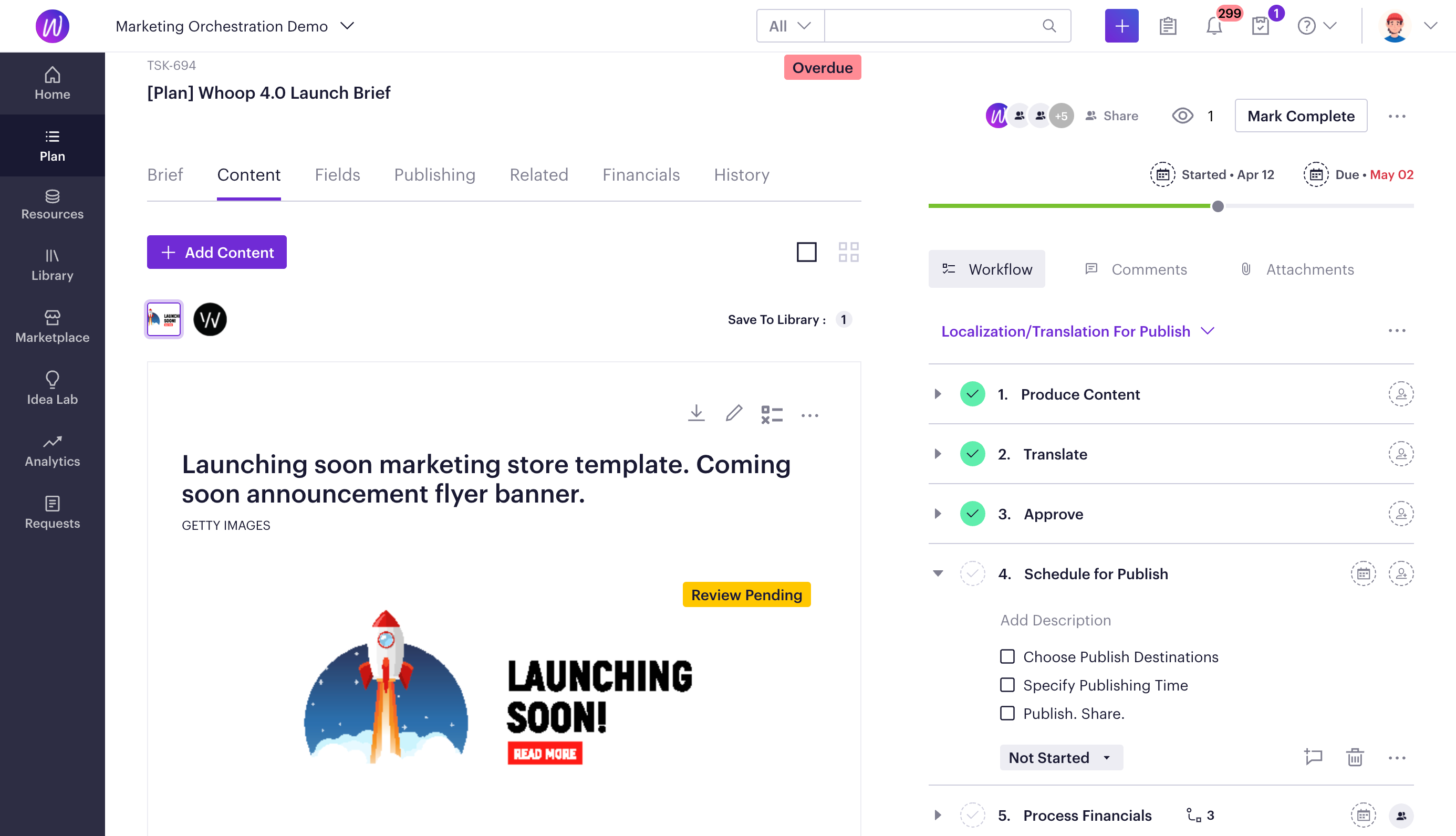This screenshot has height=836, width=1456.
Task: Check Specify Publishing Time checkbox
Action: [1007, 684]
